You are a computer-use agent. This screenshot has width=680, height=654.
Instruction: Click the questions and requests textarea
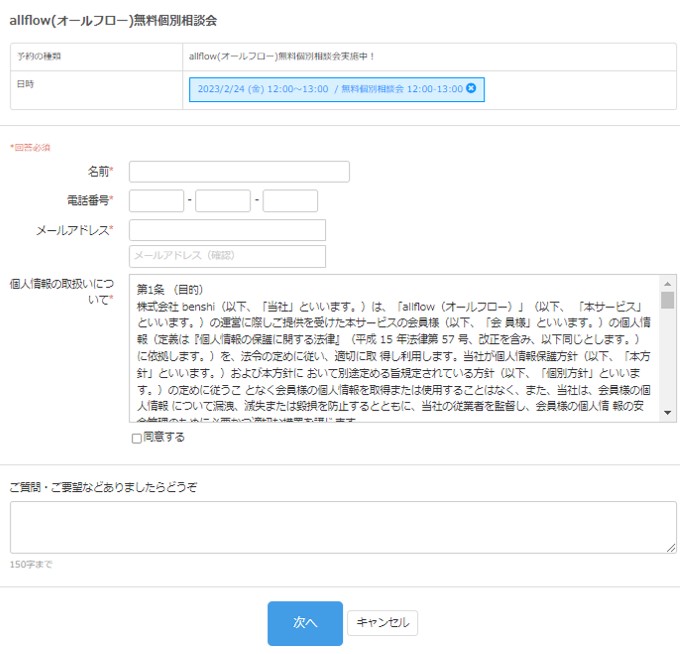343,527
